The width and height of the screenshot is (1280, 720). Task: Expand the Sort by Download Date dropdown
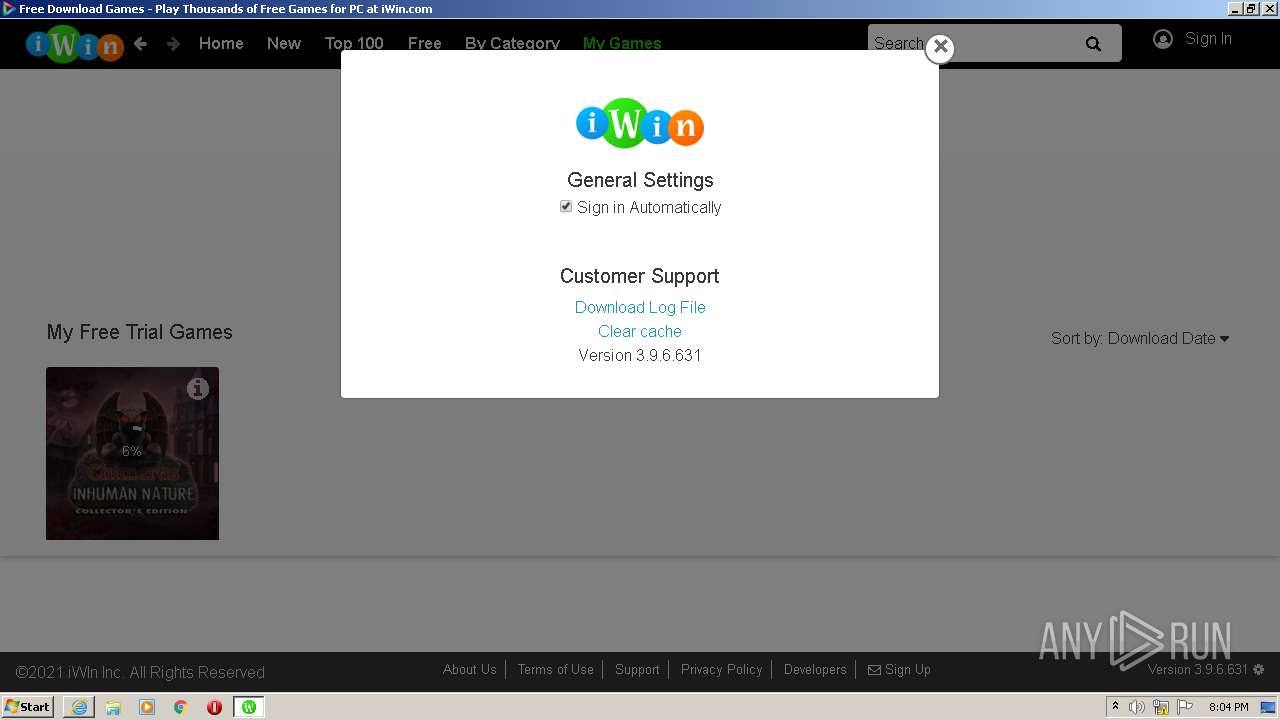[x=1140, y=338]
